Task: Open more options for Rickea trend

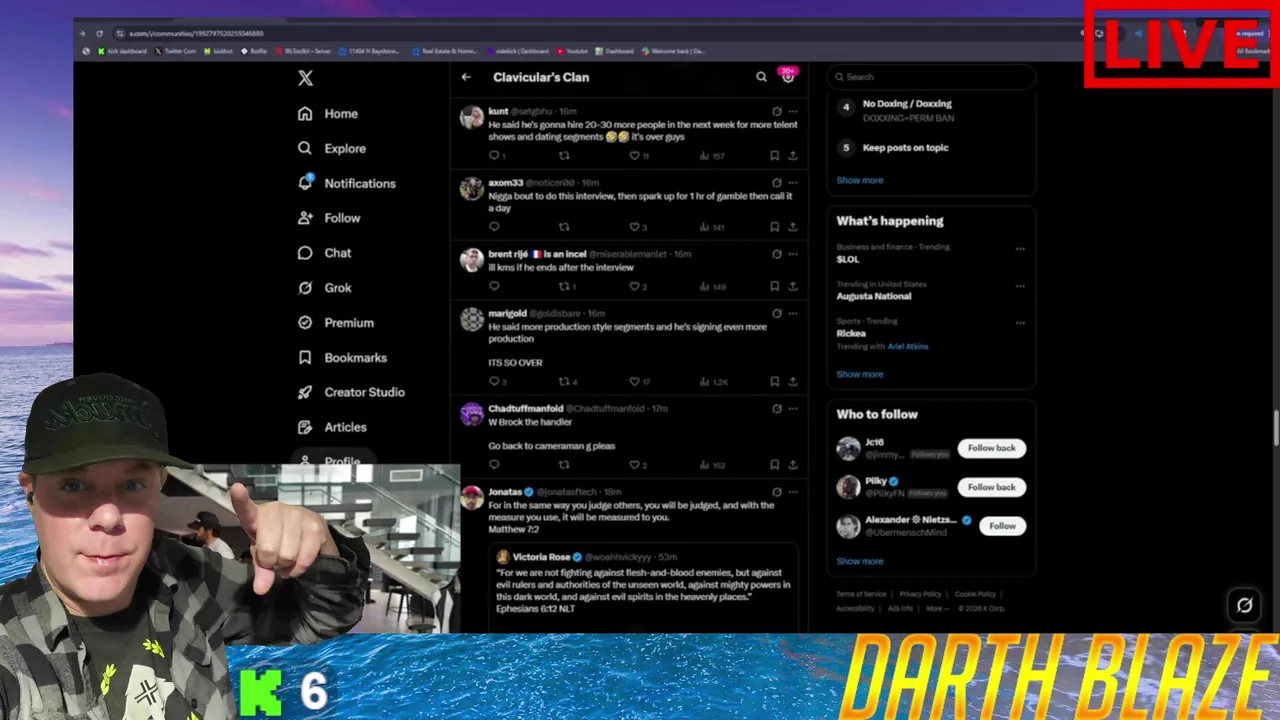Action: pyautogui.click(x=1020, y=322)
